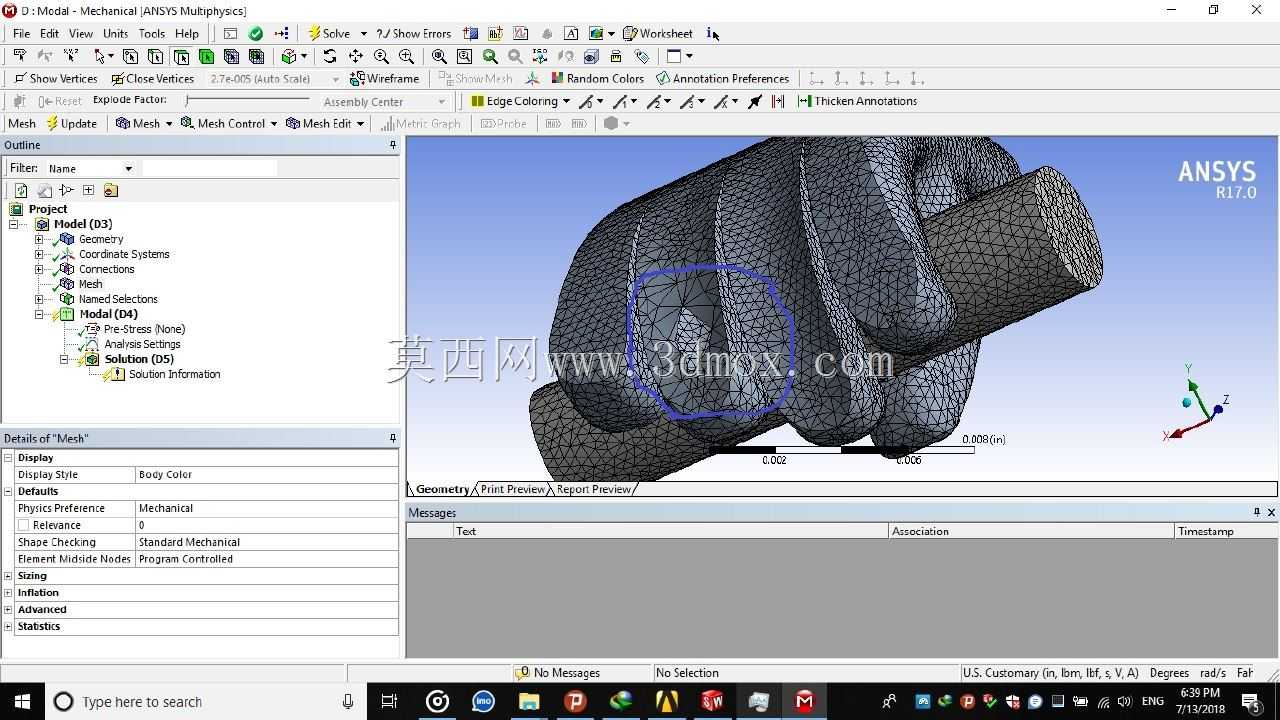Open File Explorer from taskbar
Image resolution: width=1280 pixels, height=720 pixels.
529,702
